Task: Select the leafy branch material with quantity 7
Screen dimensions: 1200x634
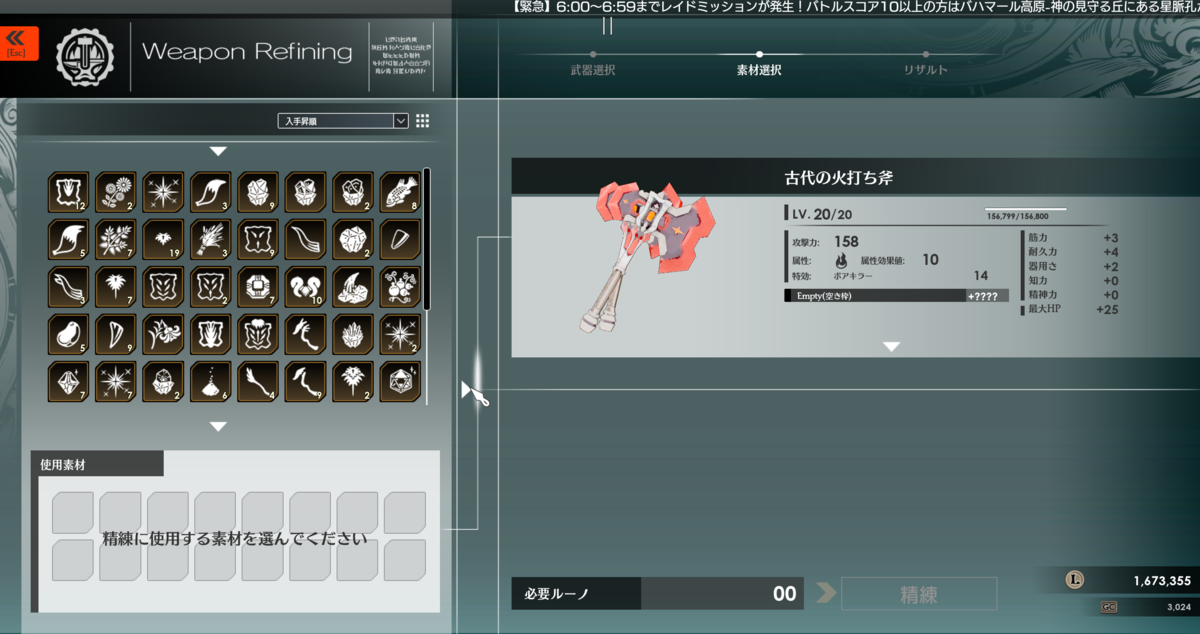Action: click(x=116, y=239)
